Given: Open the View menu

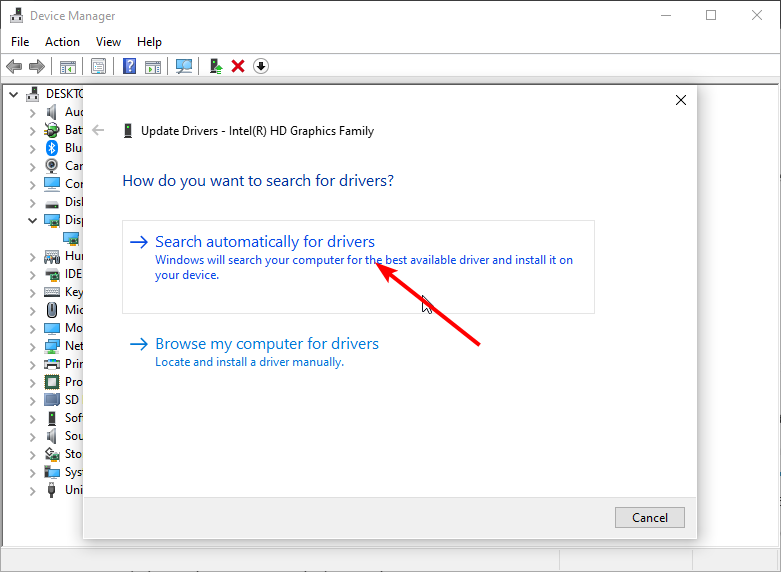Looking at the screenshot, I should 108,42.
